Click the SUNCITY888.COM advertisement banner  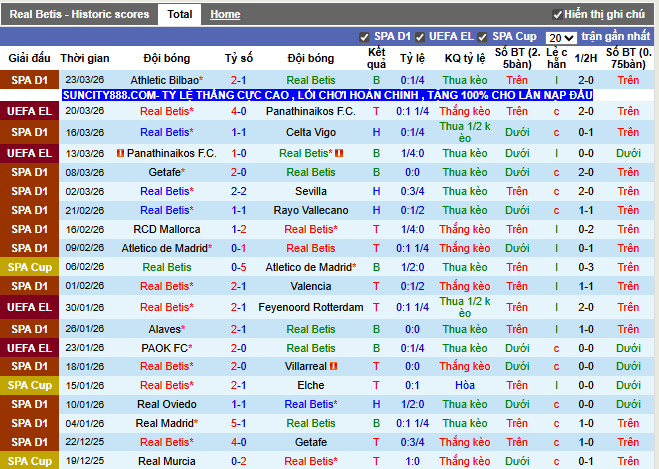point(327,95)
